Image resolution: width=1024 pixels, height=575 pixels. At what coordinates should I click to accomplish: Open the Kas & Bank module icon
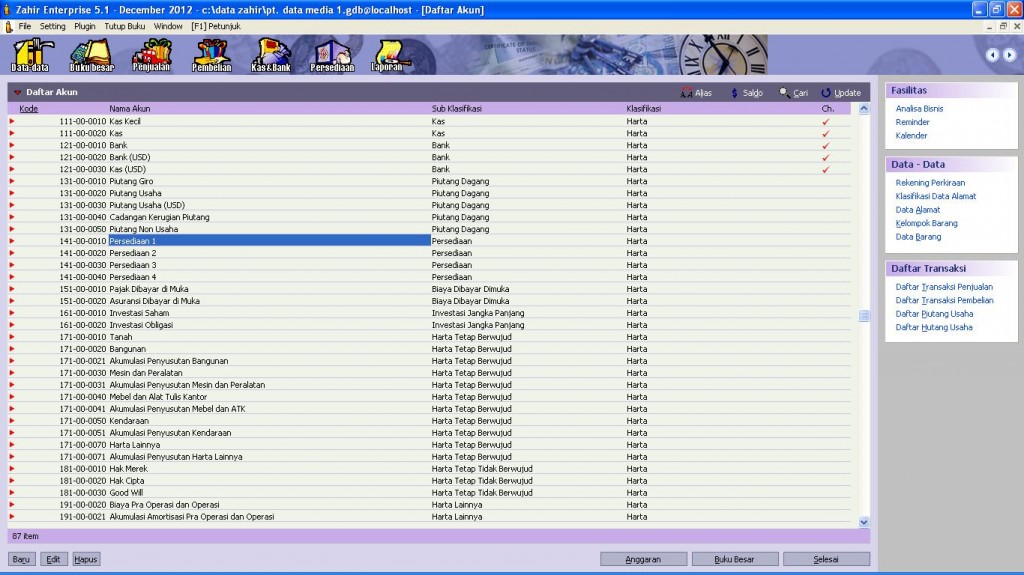pos(270,56)
